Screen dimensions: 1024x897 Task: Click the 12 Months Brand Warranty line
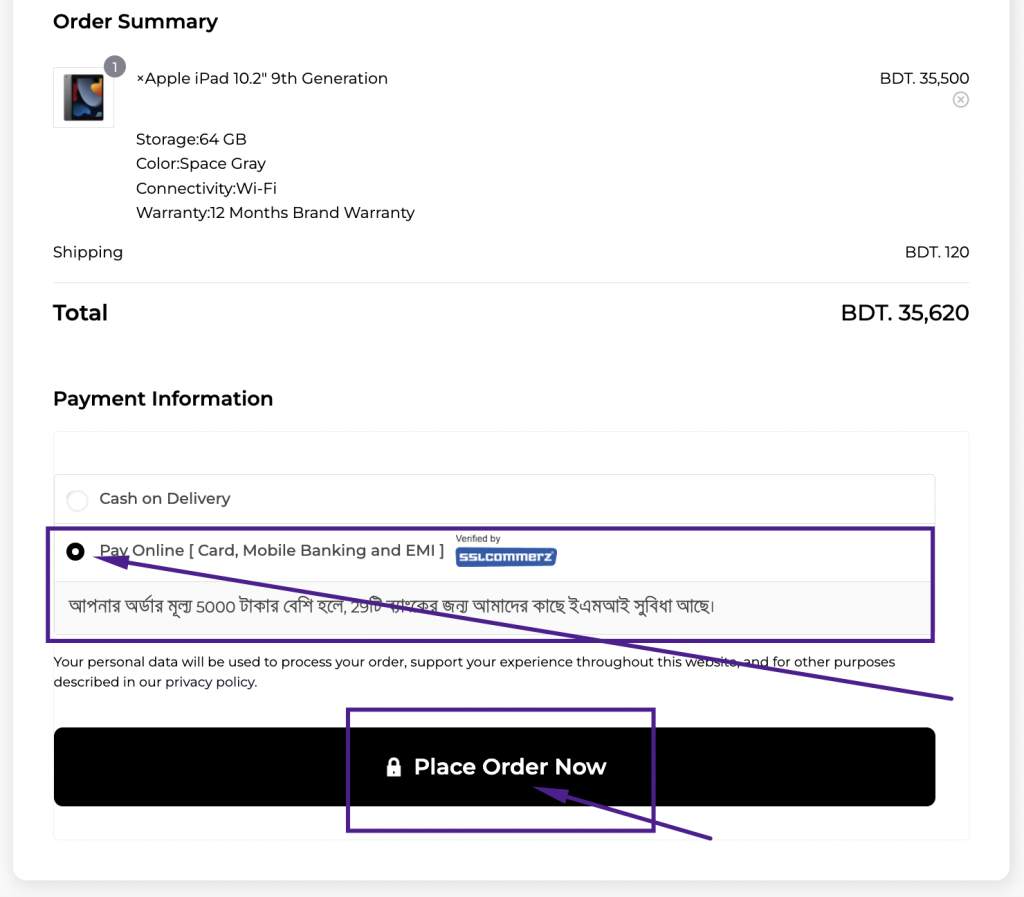[275, 212]
